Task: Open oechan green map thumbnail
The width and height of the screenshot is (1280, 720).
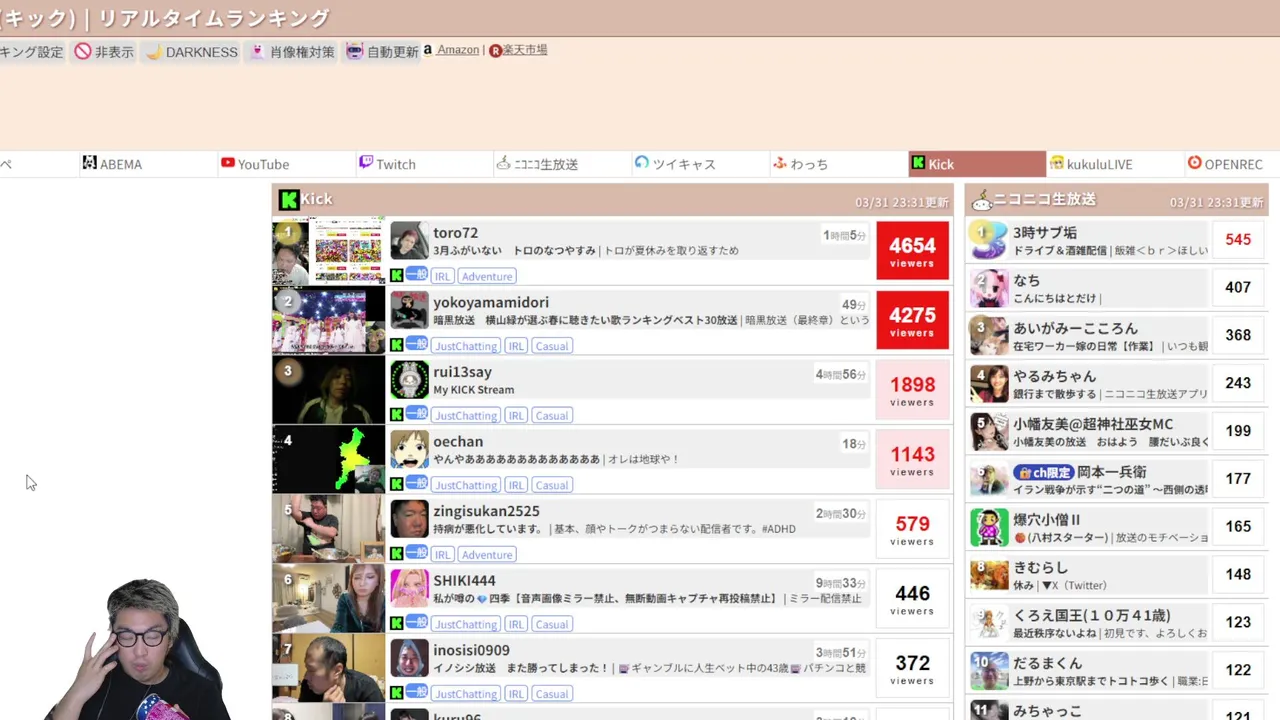Action: (329, 460)
